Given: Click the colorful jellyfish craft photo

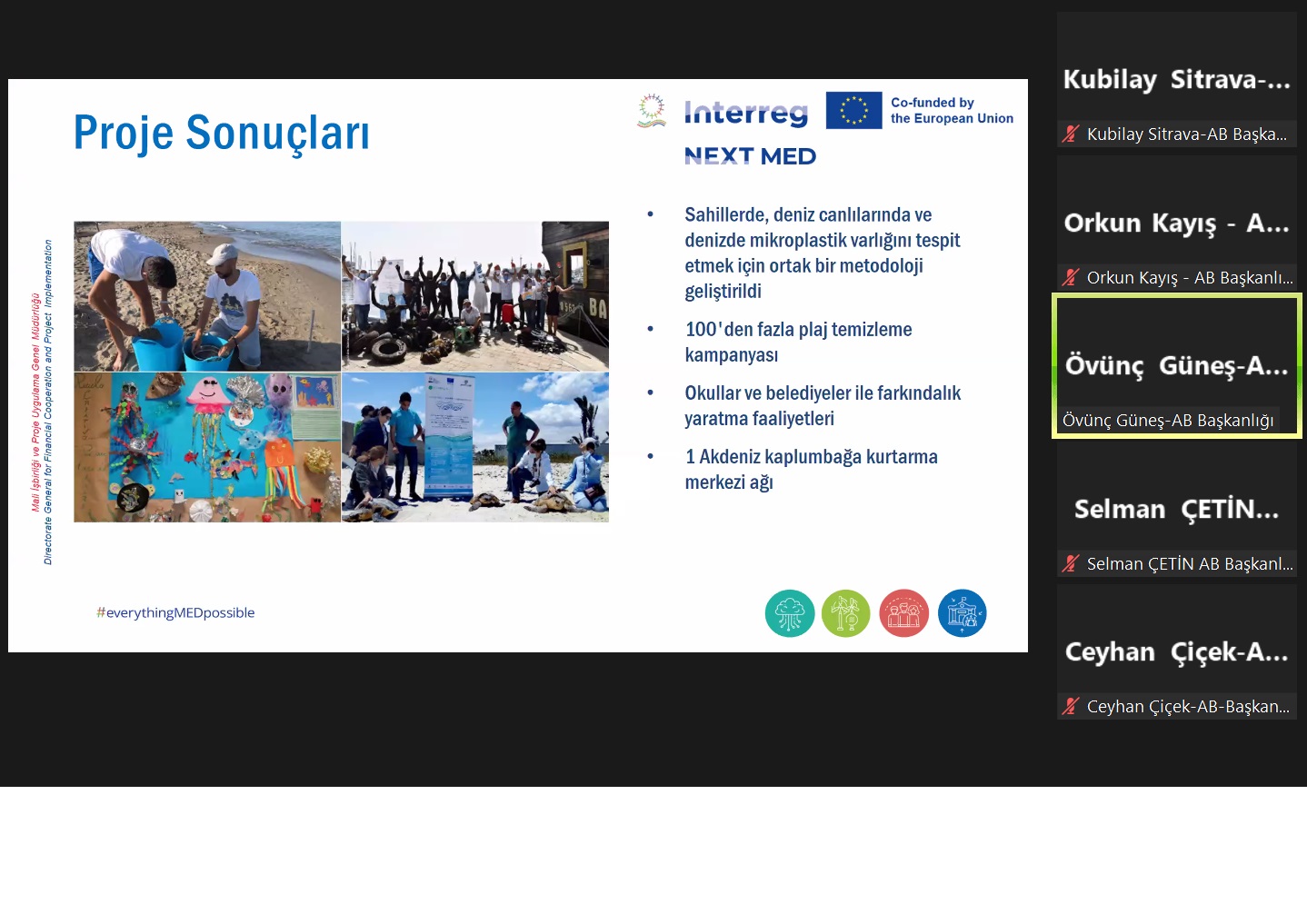Looking at the screenshot, I should [x=207, y=447].
